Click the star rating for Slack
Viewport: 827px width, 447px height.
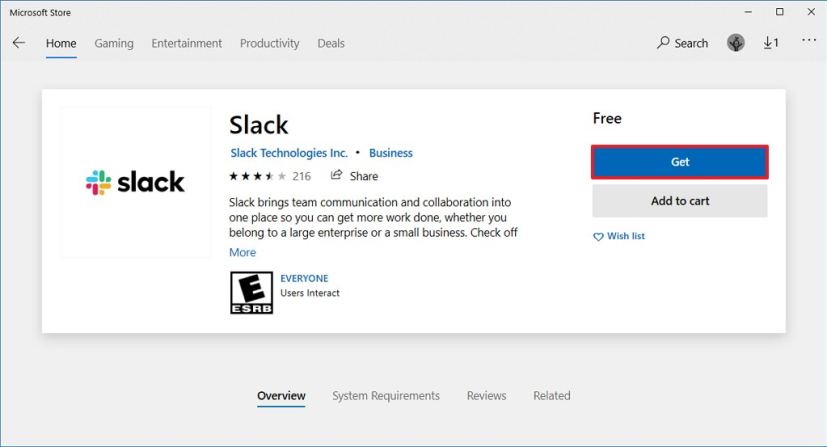[257, 176]
